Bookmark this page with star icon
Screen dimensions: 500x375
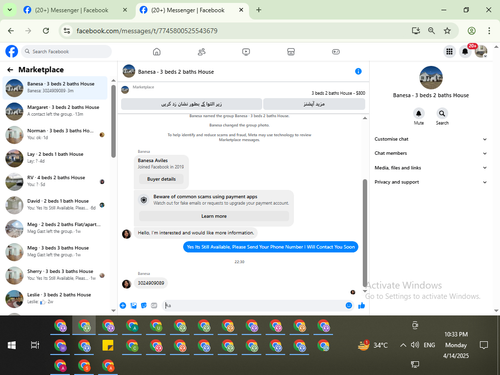[447, 31]
